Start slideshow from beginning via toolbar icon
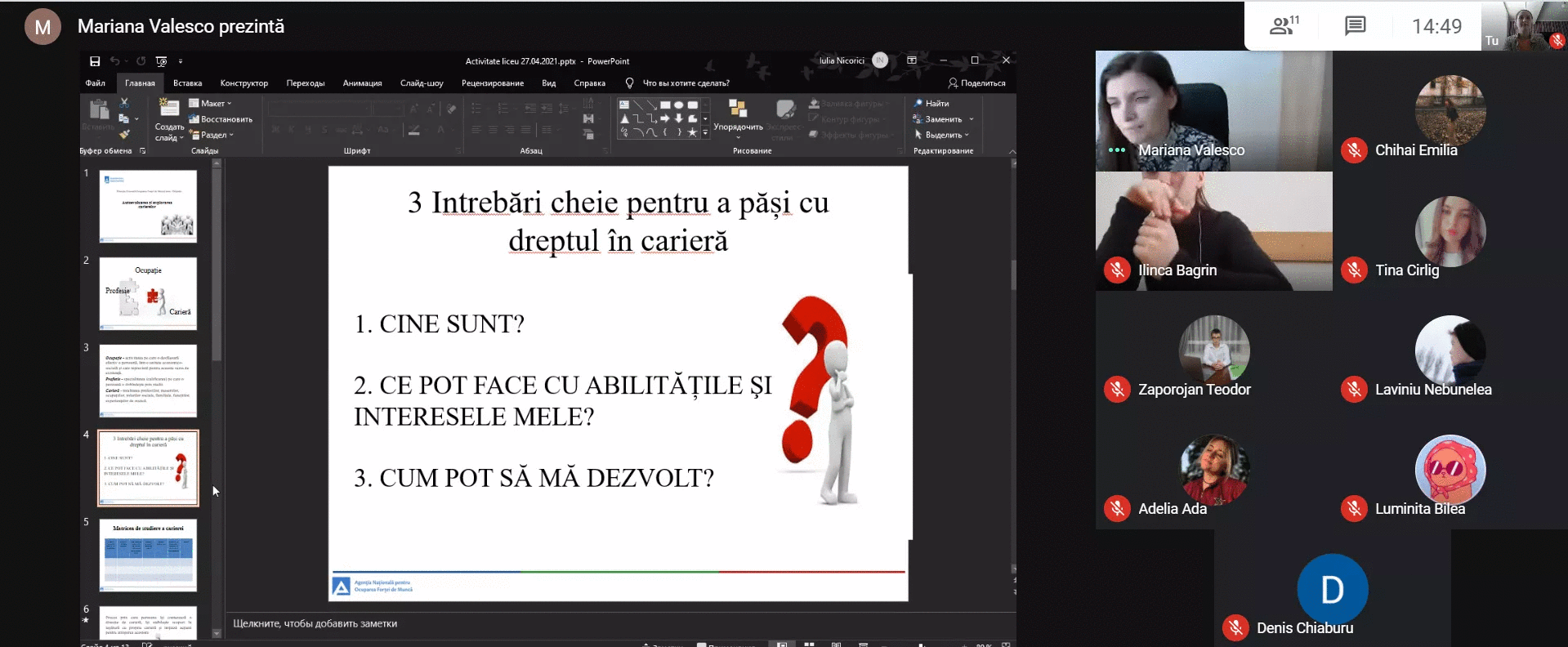This screenshot has width=1568, height=647. 161,61
